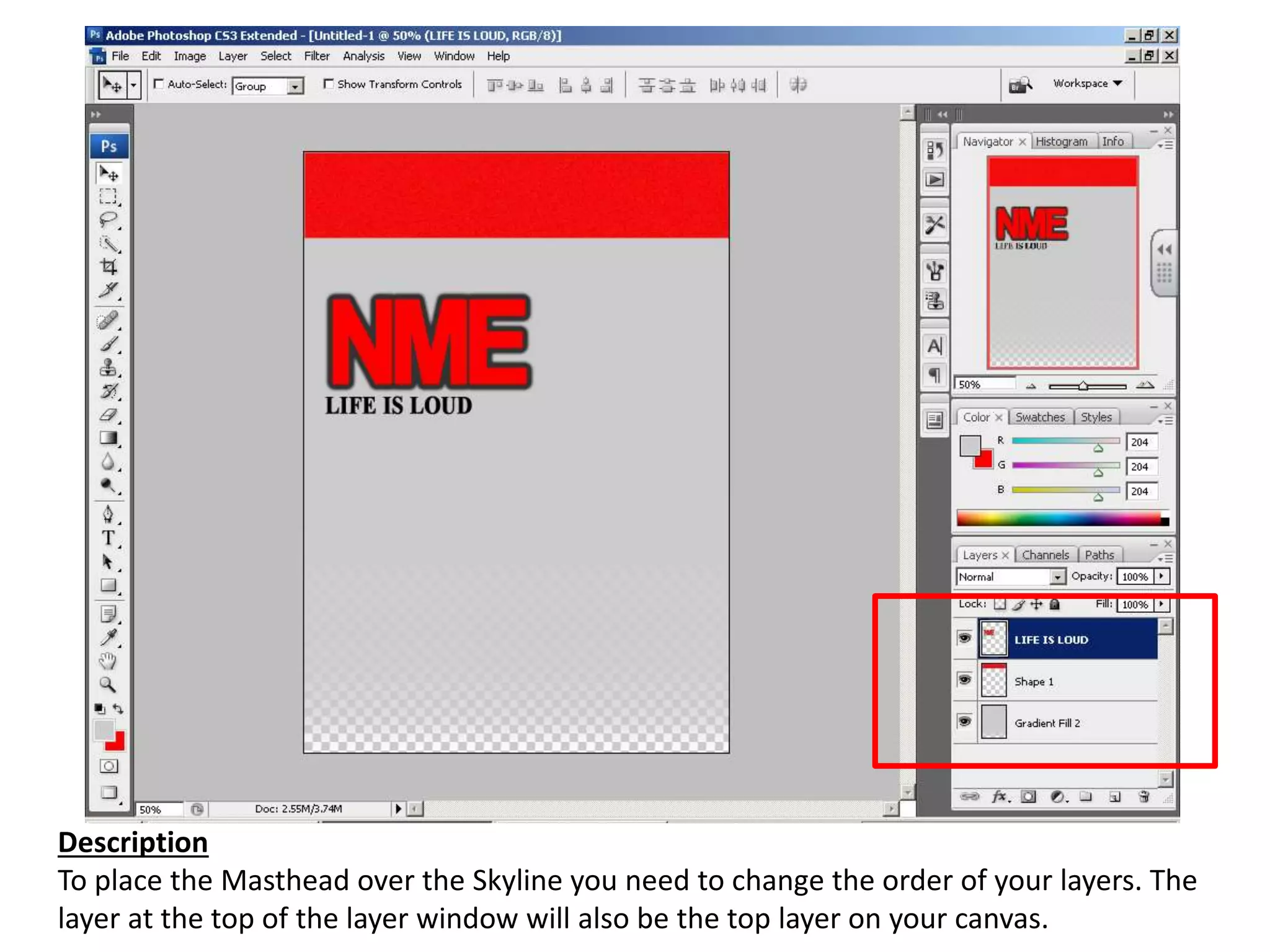
Task: Select the History Brush tool
Action: [109, 390]
